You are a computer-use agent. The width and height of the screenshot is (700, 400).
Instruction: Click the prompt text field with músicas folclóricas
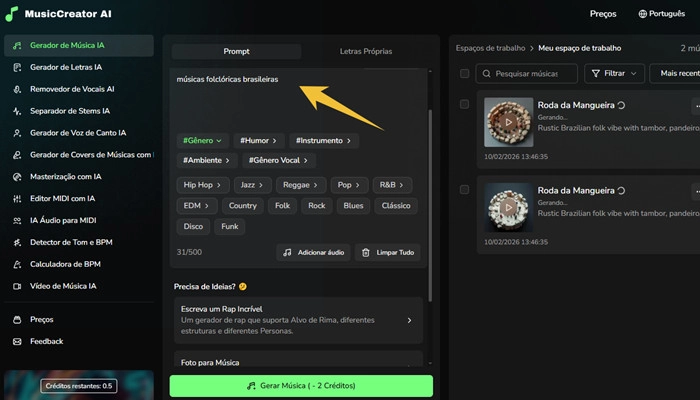tap(299, 98)
